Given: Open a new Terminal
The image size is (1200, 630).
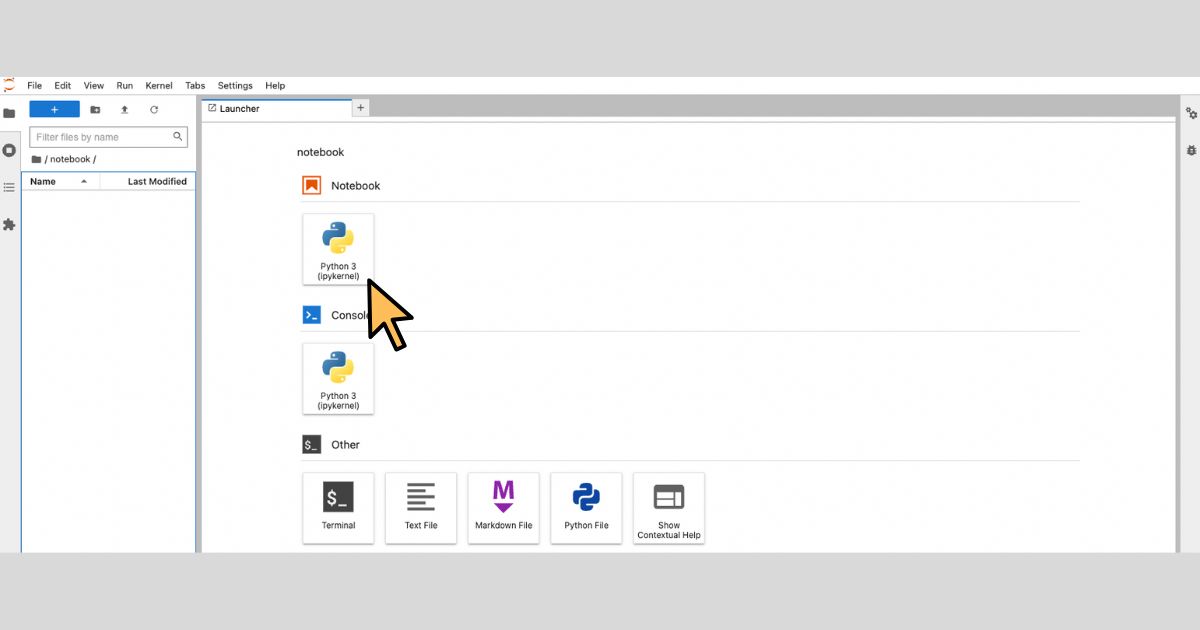Looking at the screenshot, I should click(338, 508).
